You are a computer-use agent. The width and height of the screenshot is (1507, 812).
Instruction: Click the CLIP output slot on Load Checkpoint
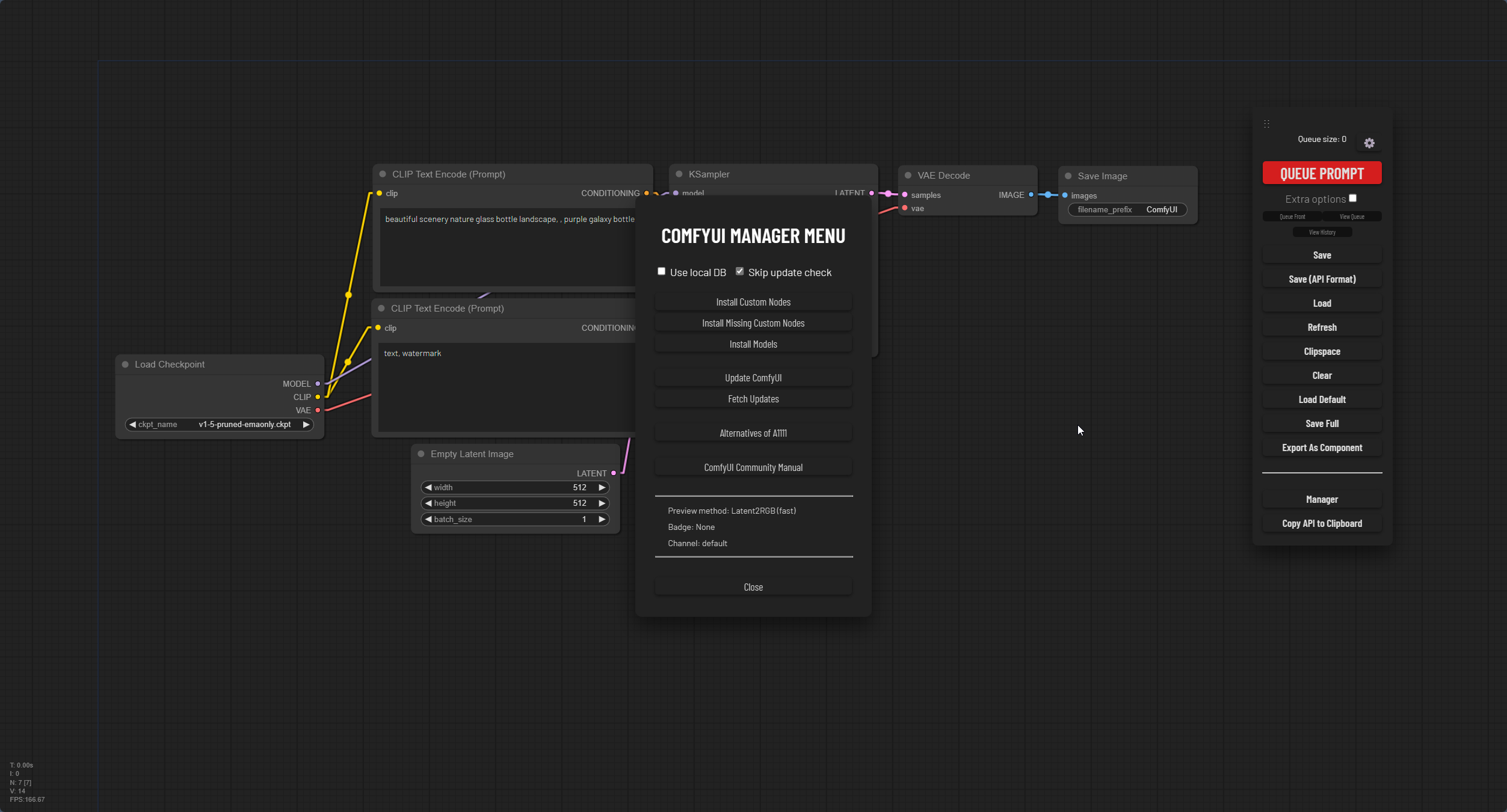[318, 397]
